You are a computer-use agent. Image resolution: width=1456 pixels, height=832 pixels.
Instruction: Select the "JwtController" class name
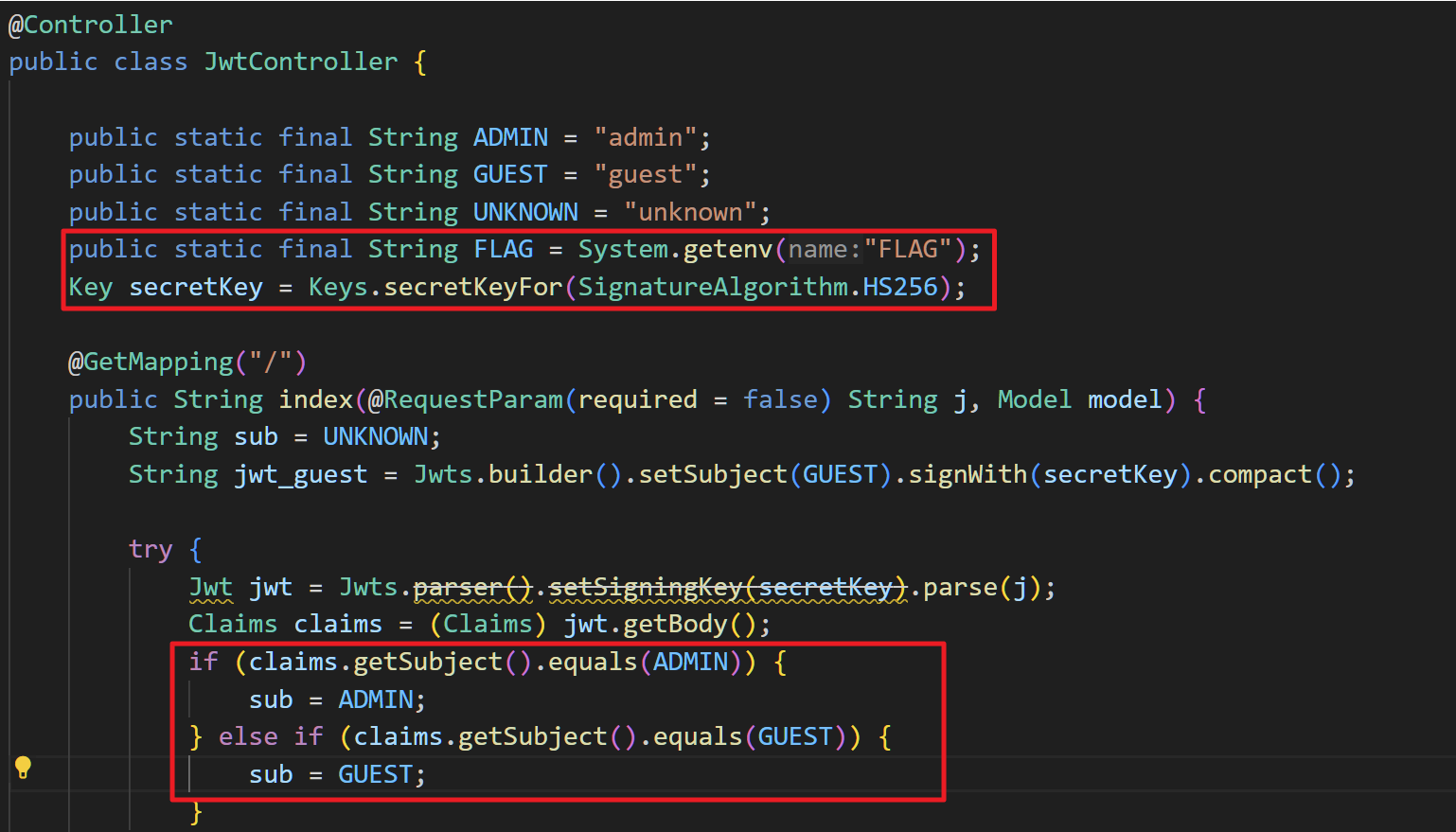301,62
